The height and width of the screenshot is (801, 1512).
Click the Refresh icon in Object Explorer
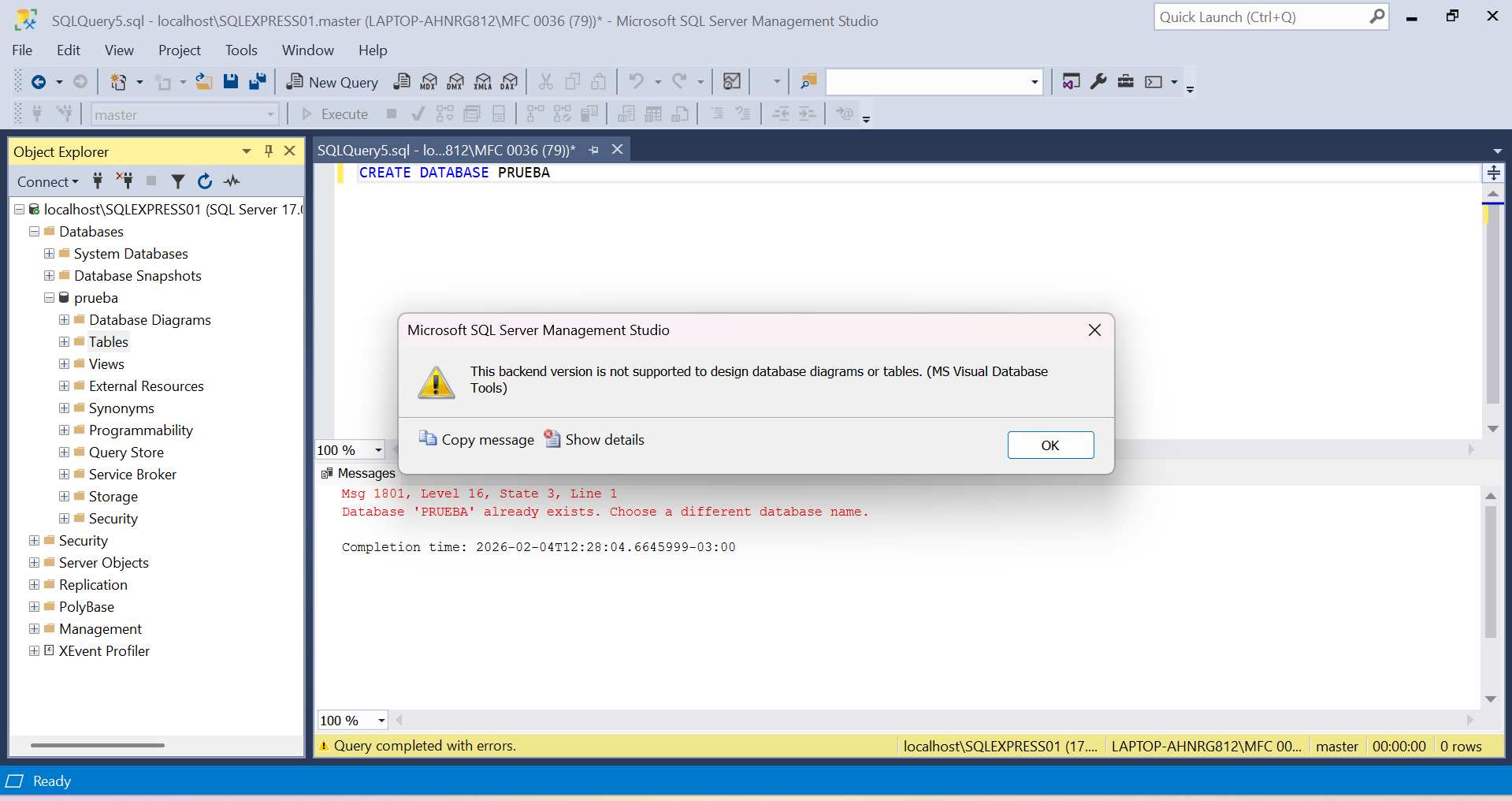click(205, 181)
